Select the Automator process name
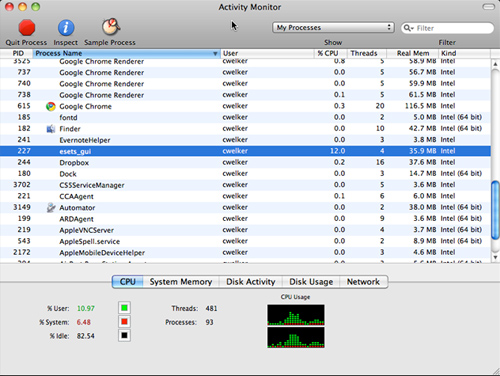 77,207
